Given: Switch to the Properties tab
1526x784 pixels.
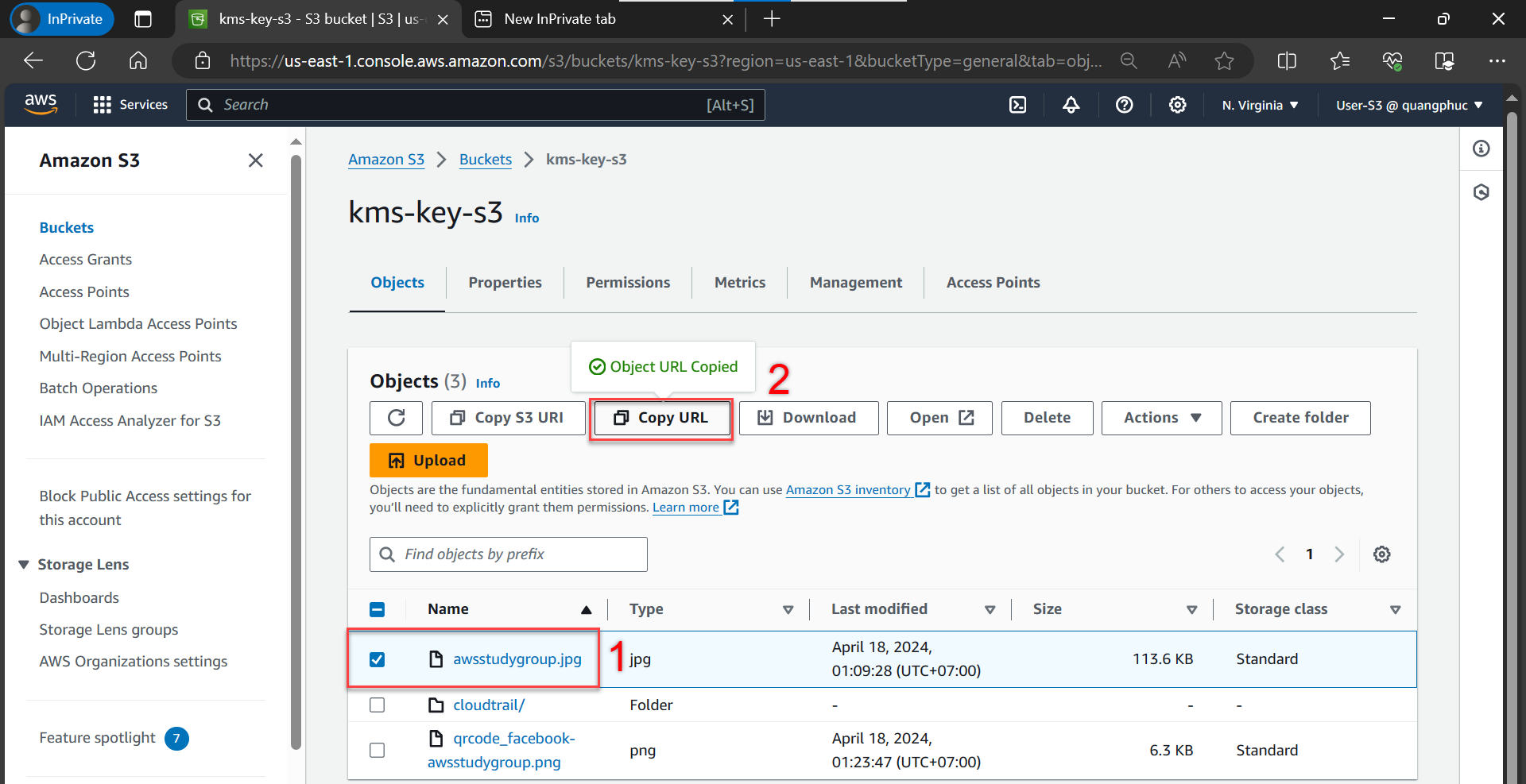Looking at the screenshot, I should [505, 283].
